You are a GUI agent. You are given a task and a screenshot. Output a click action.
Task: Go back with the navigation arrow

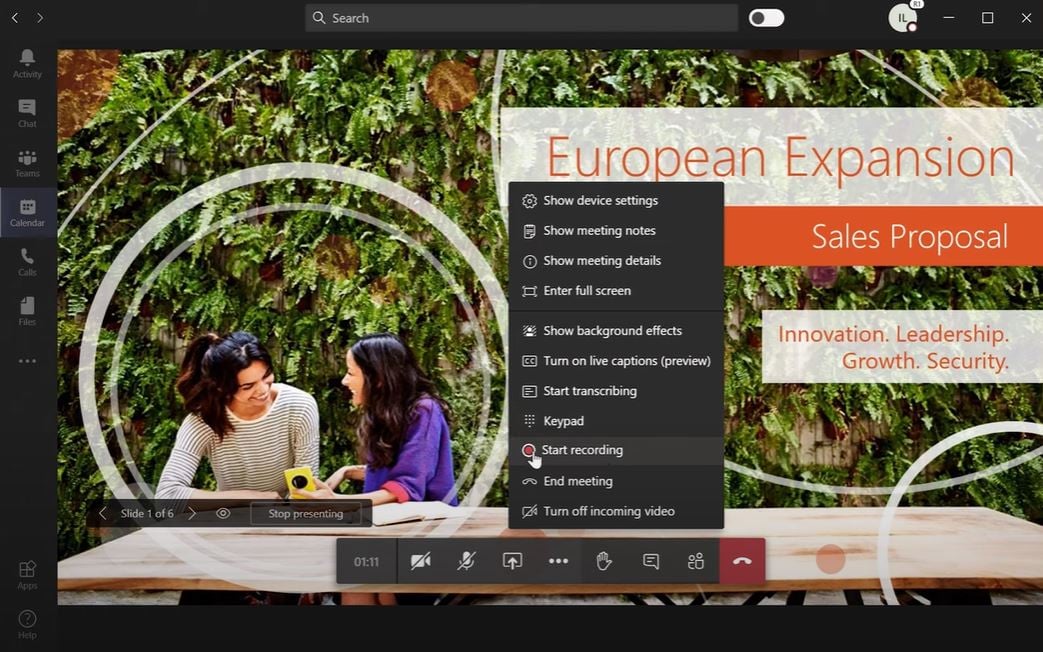click(x=15, y=18)
